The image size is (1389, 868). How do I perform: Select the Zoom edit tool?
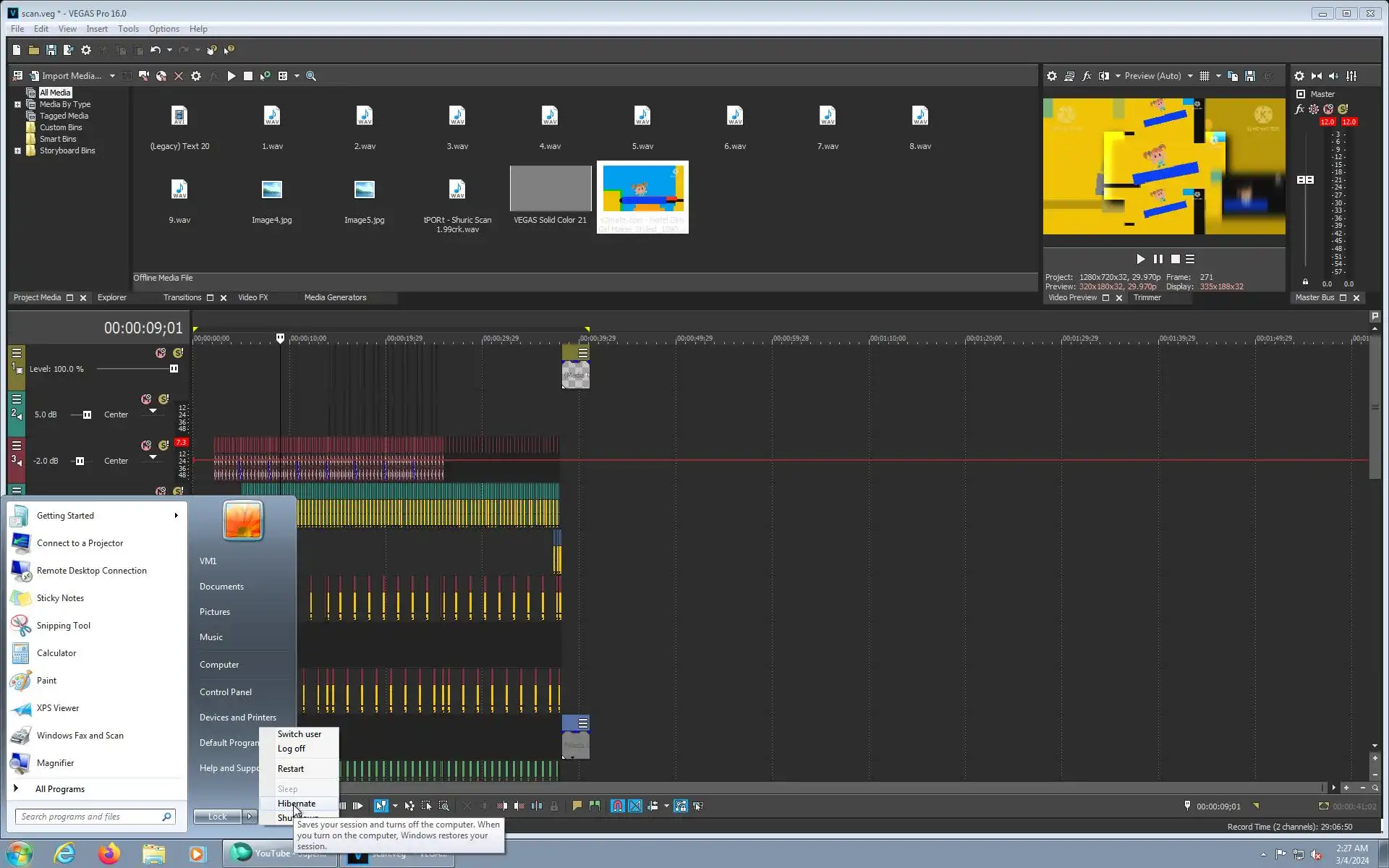pos(444,806)
